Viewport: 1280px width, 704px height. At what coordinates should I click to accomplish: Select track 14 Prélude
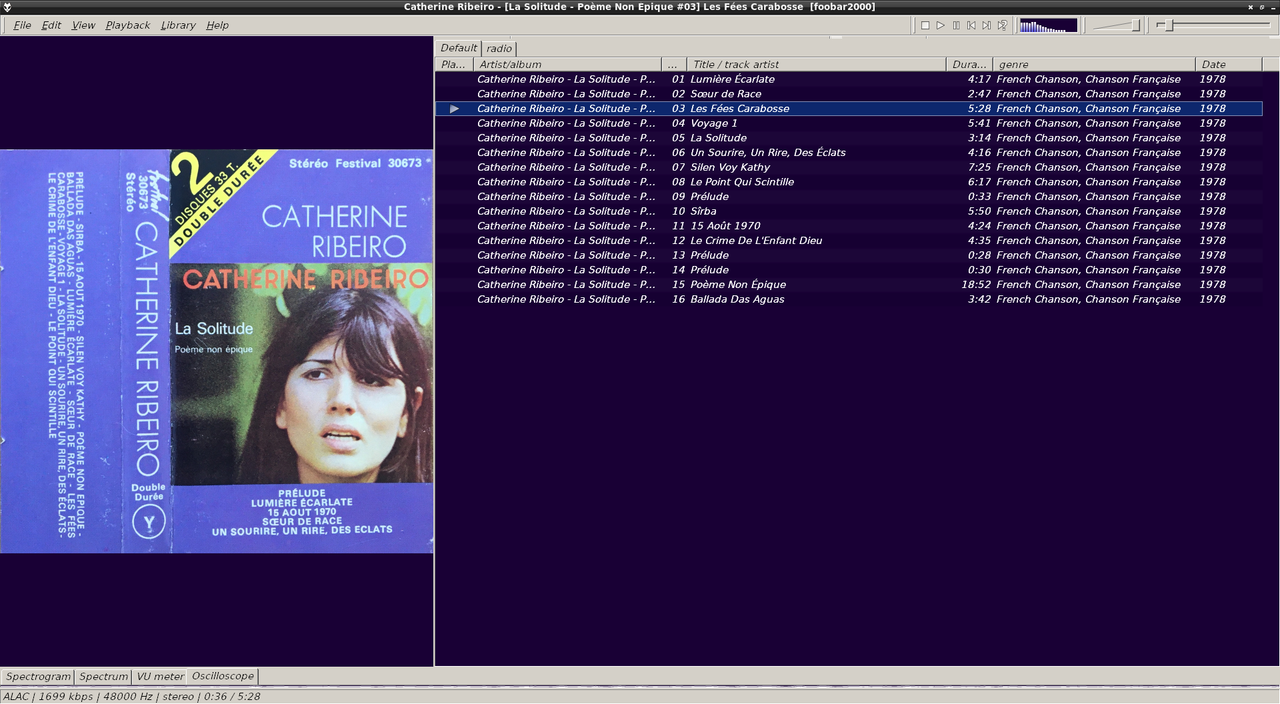point(849,270)
